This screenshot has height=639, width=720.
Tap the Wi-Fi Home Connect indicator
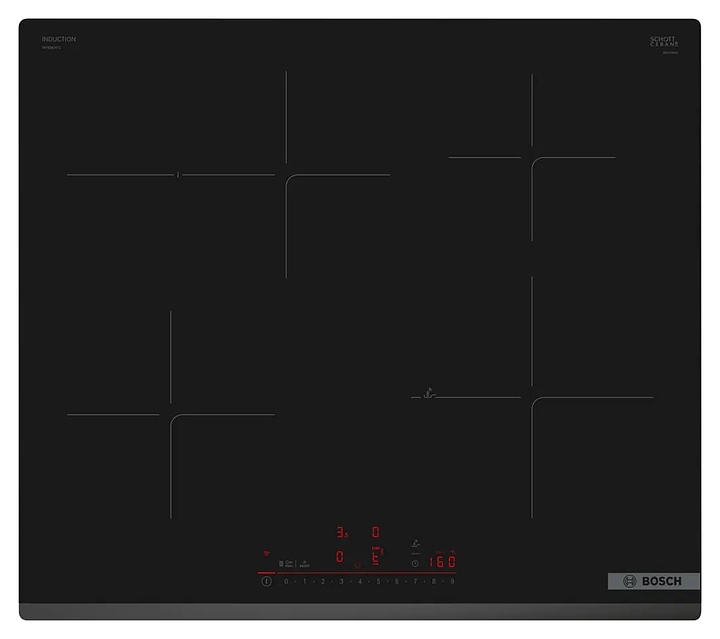click(x=267, y=551)
